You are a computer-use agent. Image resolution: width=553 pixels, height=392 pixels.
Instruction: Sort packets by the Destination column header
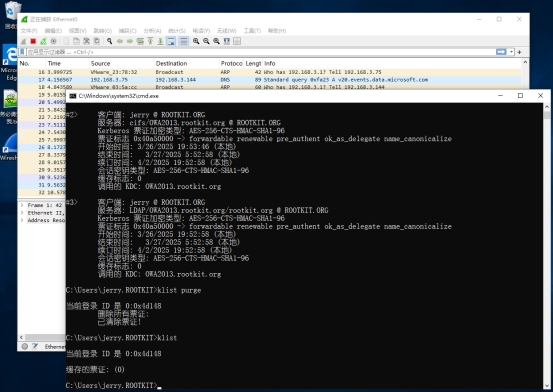(x=187, y=64)
